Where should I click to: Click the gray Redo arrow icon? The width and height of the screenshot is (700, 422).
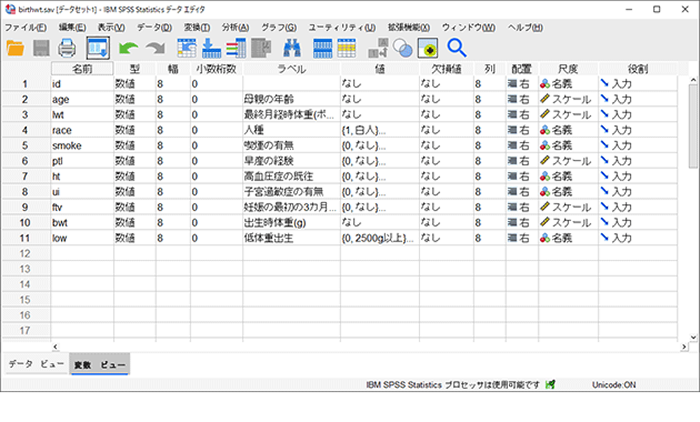pyautogui.click(x=155, y=48)
